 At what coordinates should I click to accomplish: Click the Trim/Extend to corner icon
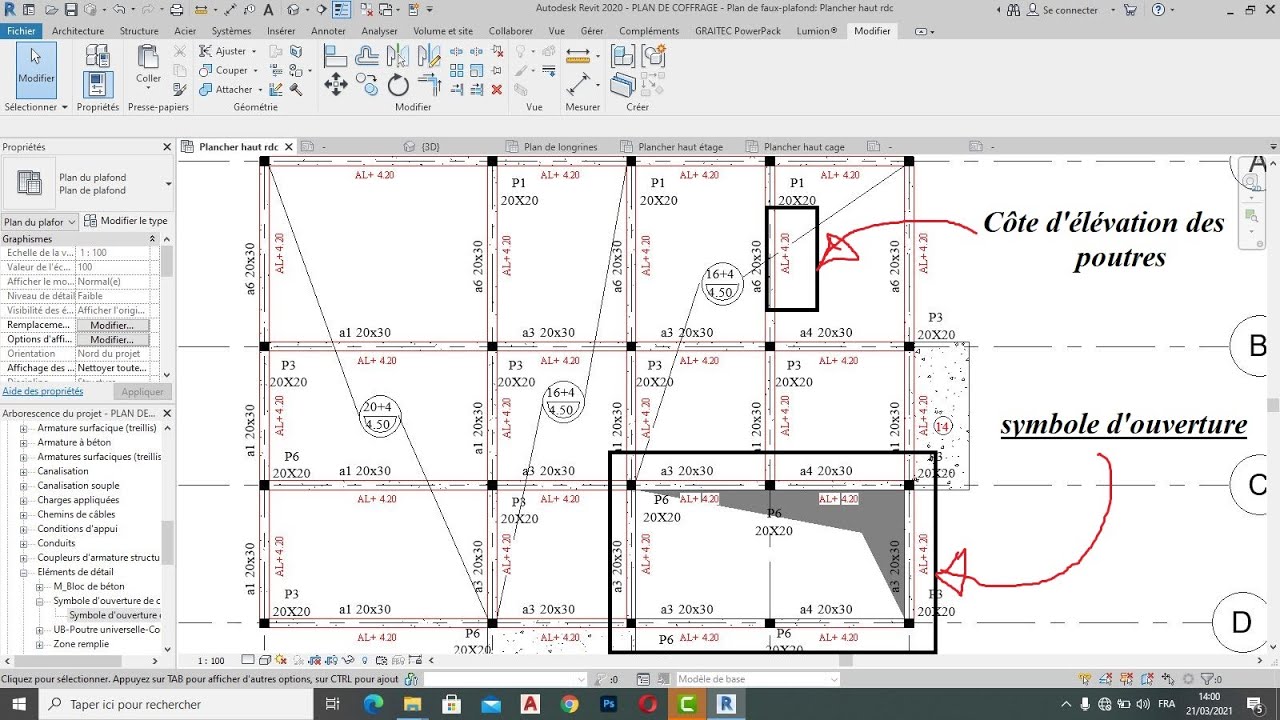(x=429, y=84)
